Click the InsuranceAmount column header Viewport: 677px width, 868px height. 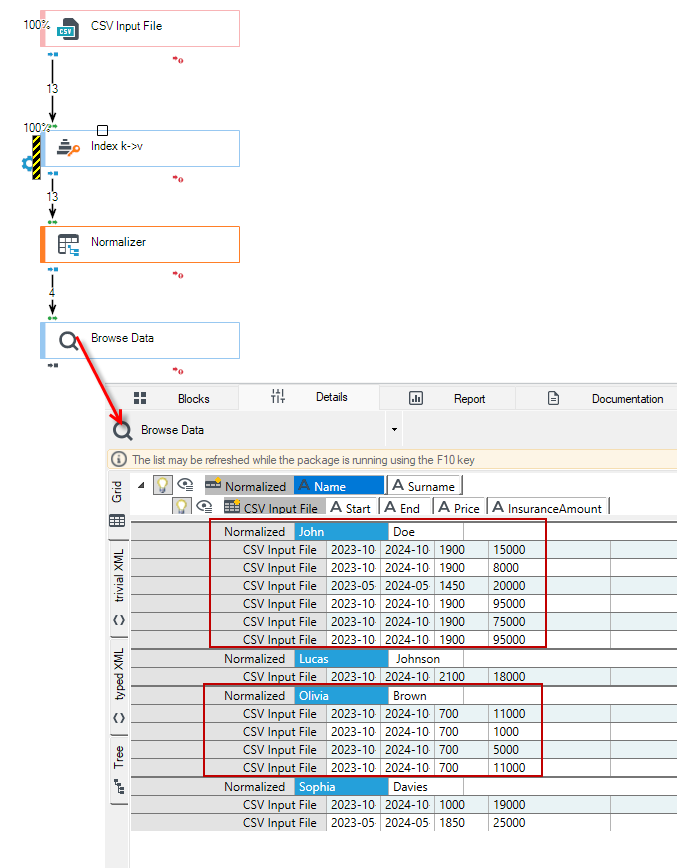(x=547, y=508)
